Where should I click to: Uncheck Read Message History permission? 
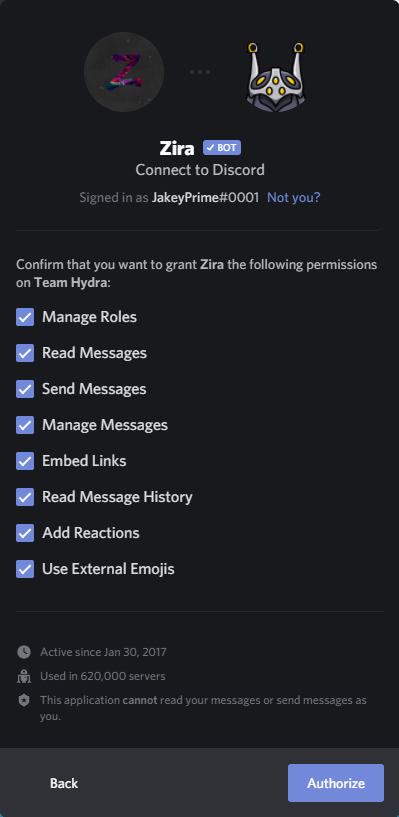pyautogui.click(x=25, y=497)
